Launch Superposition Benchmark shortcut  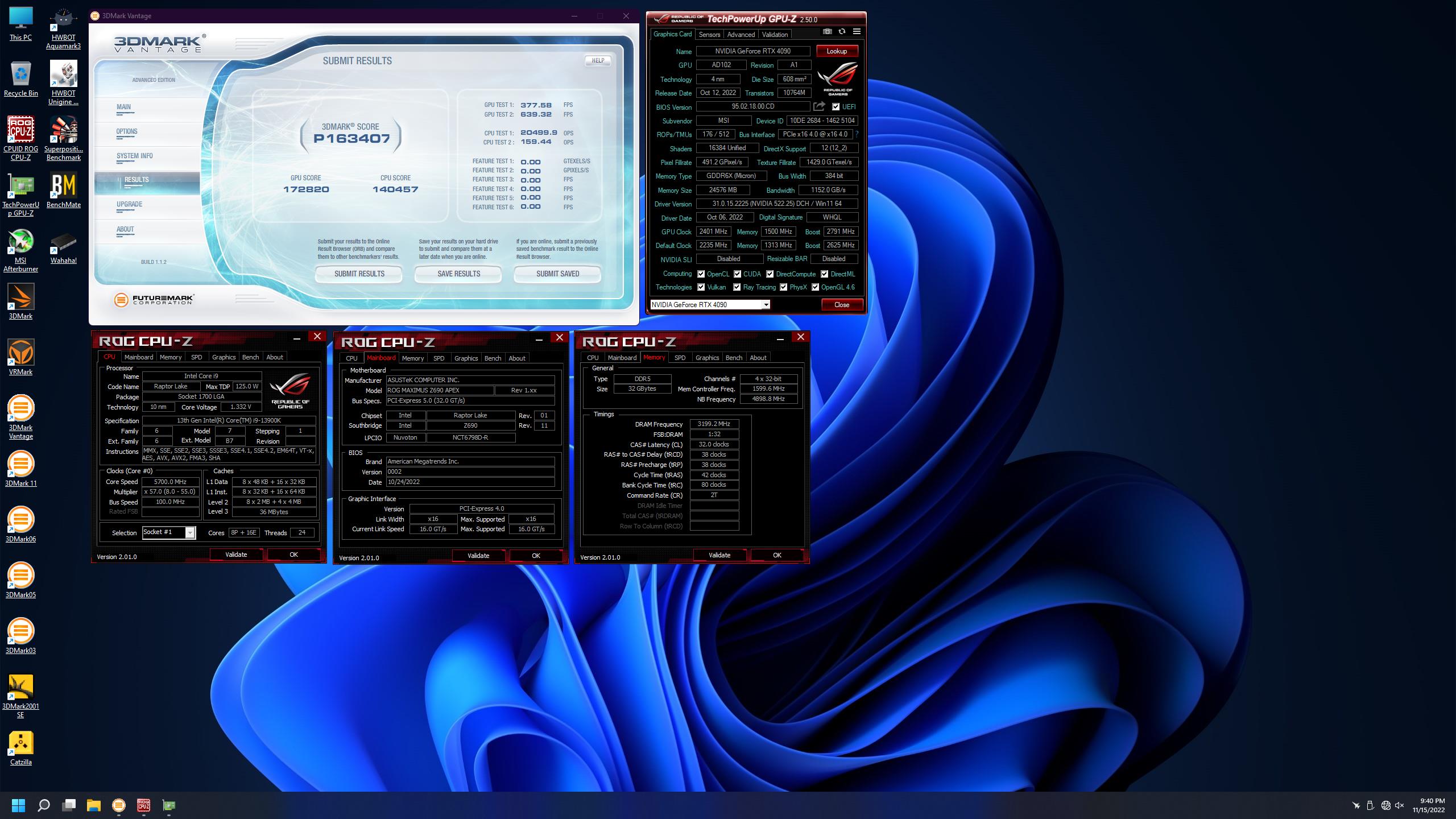click(x=63, y=138)
